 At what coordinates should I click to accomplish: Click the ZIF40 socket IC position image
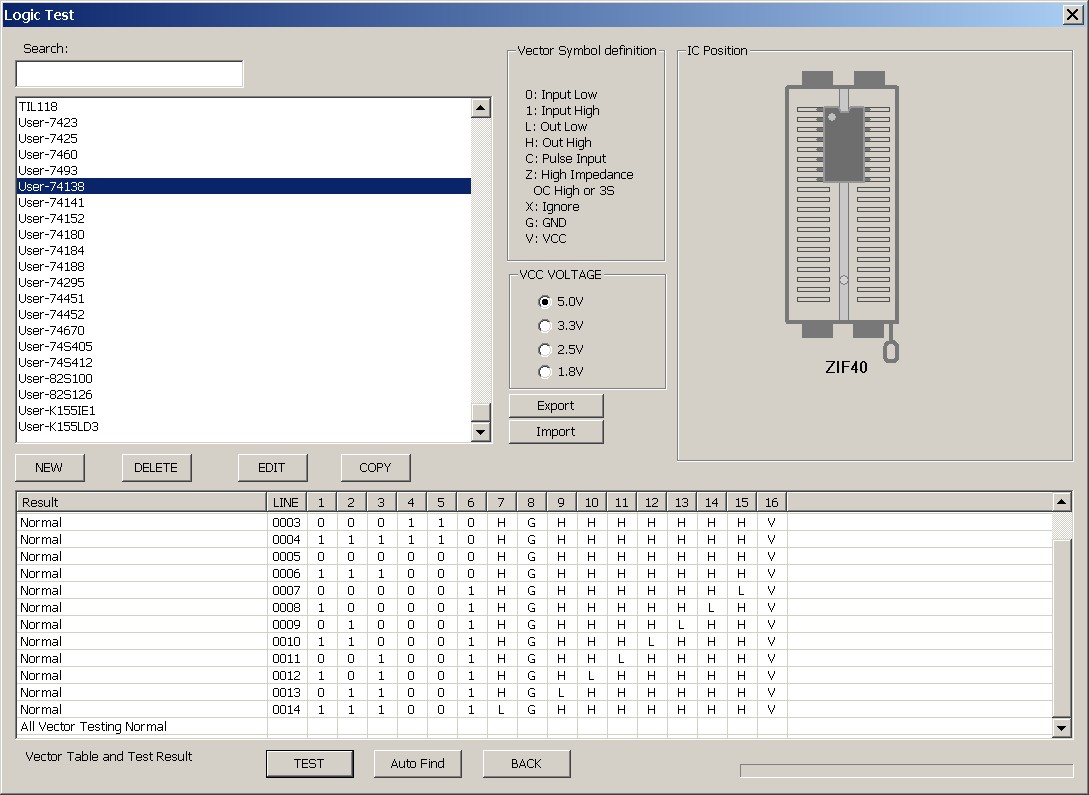(x=843, y=210)
